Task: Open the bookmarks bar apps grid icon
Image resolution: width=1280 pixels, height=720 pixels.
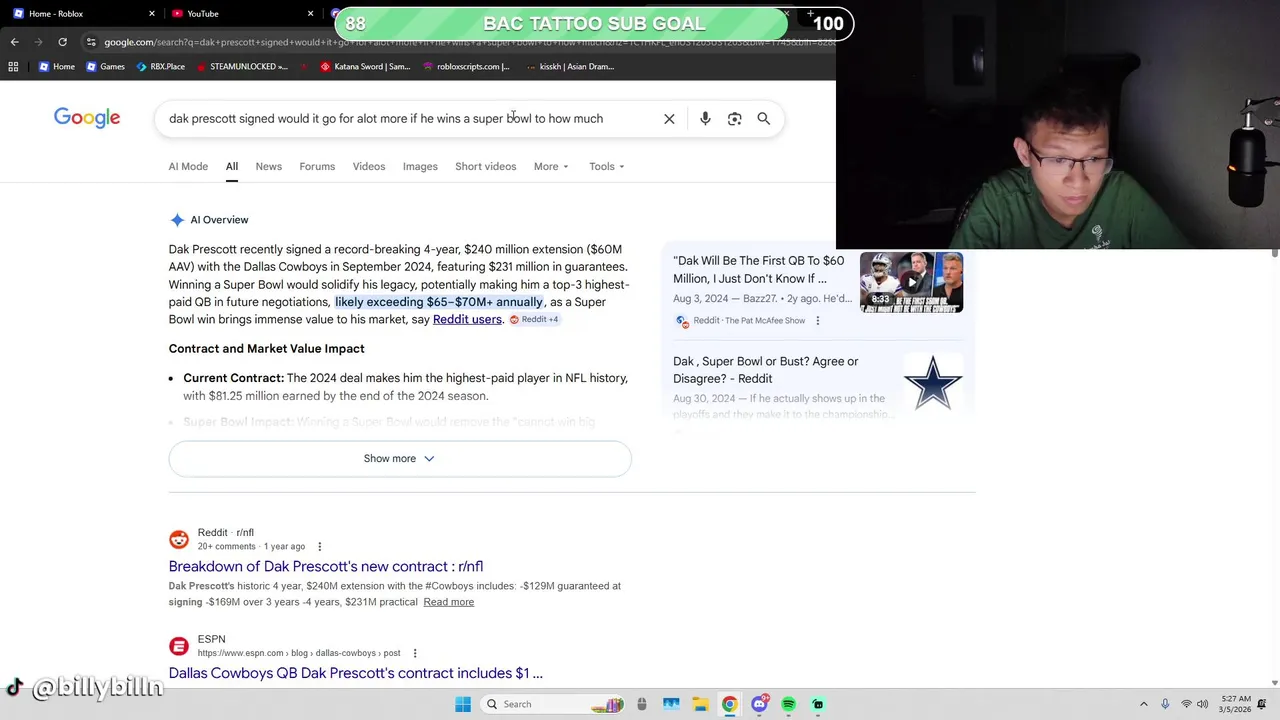Action: click(13, 66)
